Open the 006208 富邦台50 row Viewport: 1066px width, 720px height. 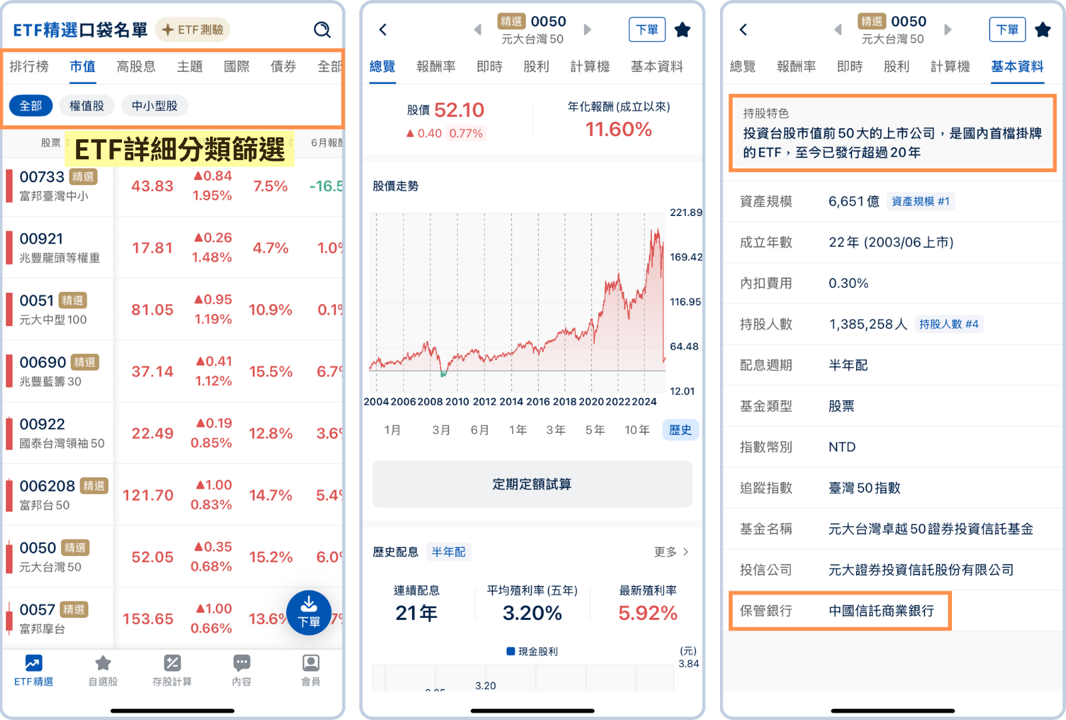click(173, 495)
